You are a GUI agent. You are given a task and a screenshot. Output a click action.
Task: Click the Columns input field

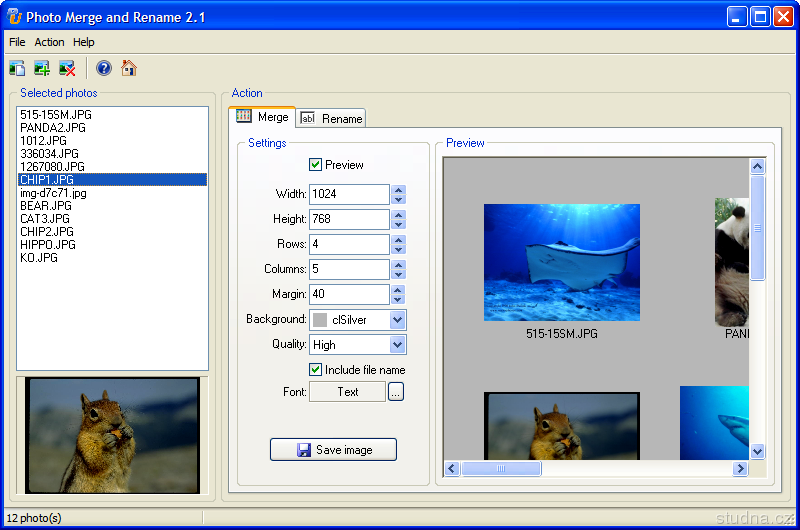pos(349,269)
